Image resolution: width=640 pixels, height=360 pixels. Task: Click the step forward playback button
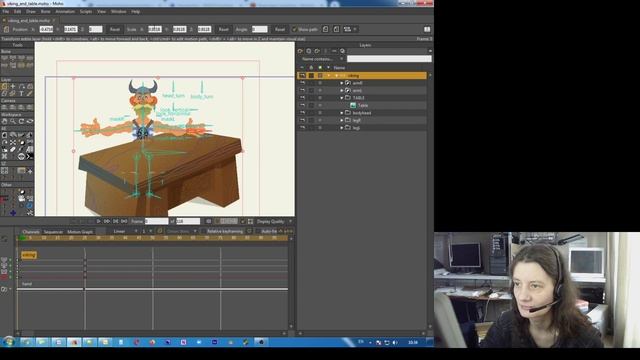[107, 221]
